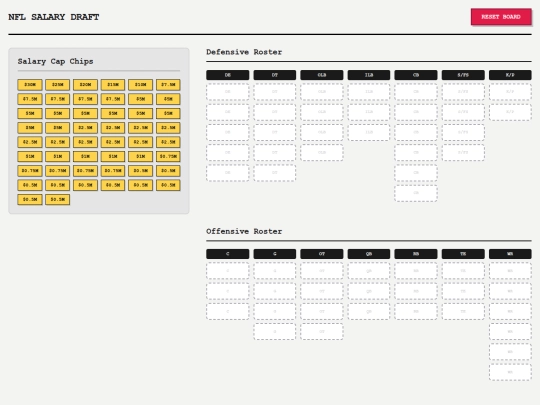Click the DT column header in Defensive Roster
The image size is (540, 405).
[274, 75]
